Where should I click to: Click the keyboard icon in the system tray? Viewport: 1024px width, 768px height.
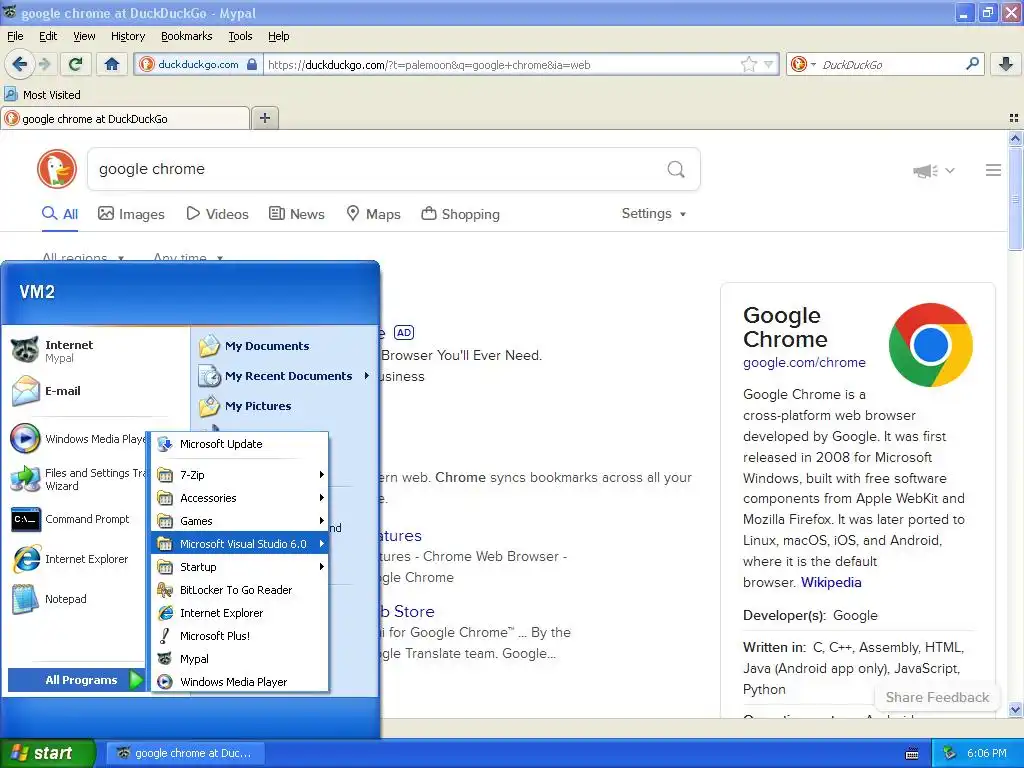[x=912, y=753]
